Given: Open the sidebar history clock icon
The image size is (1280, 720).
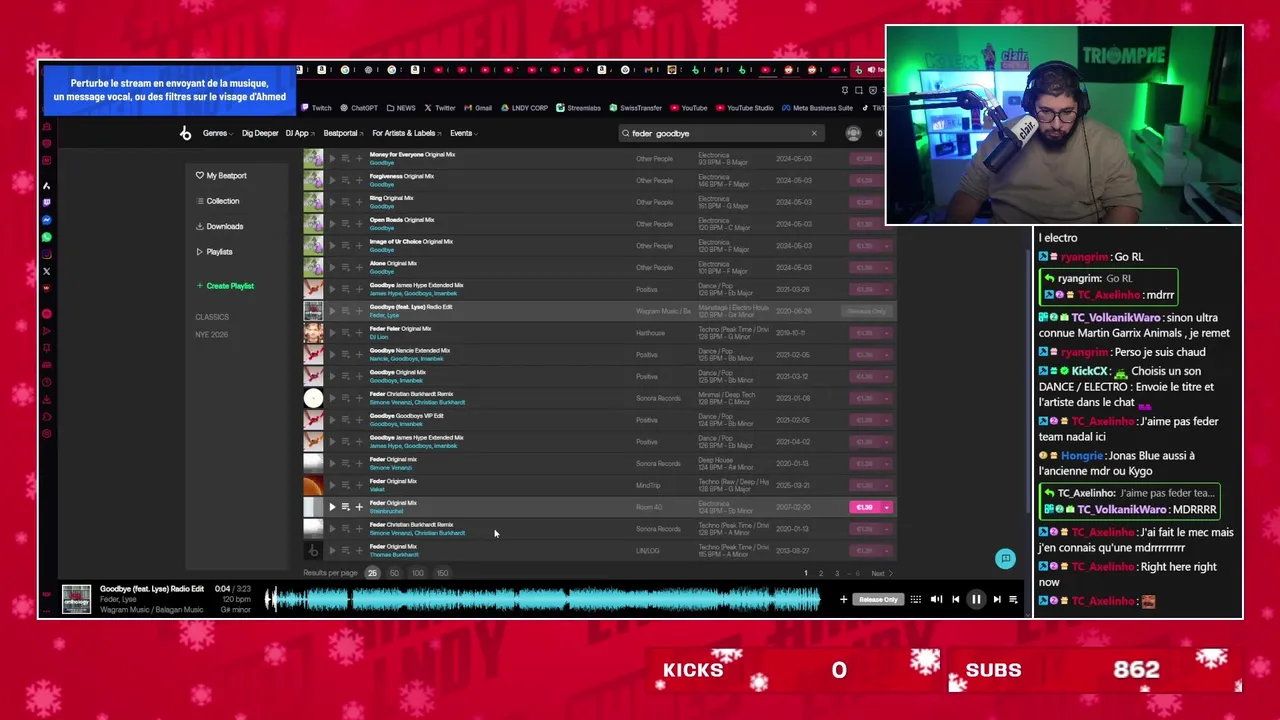Looking at the screenshot, I should (47, 382).
